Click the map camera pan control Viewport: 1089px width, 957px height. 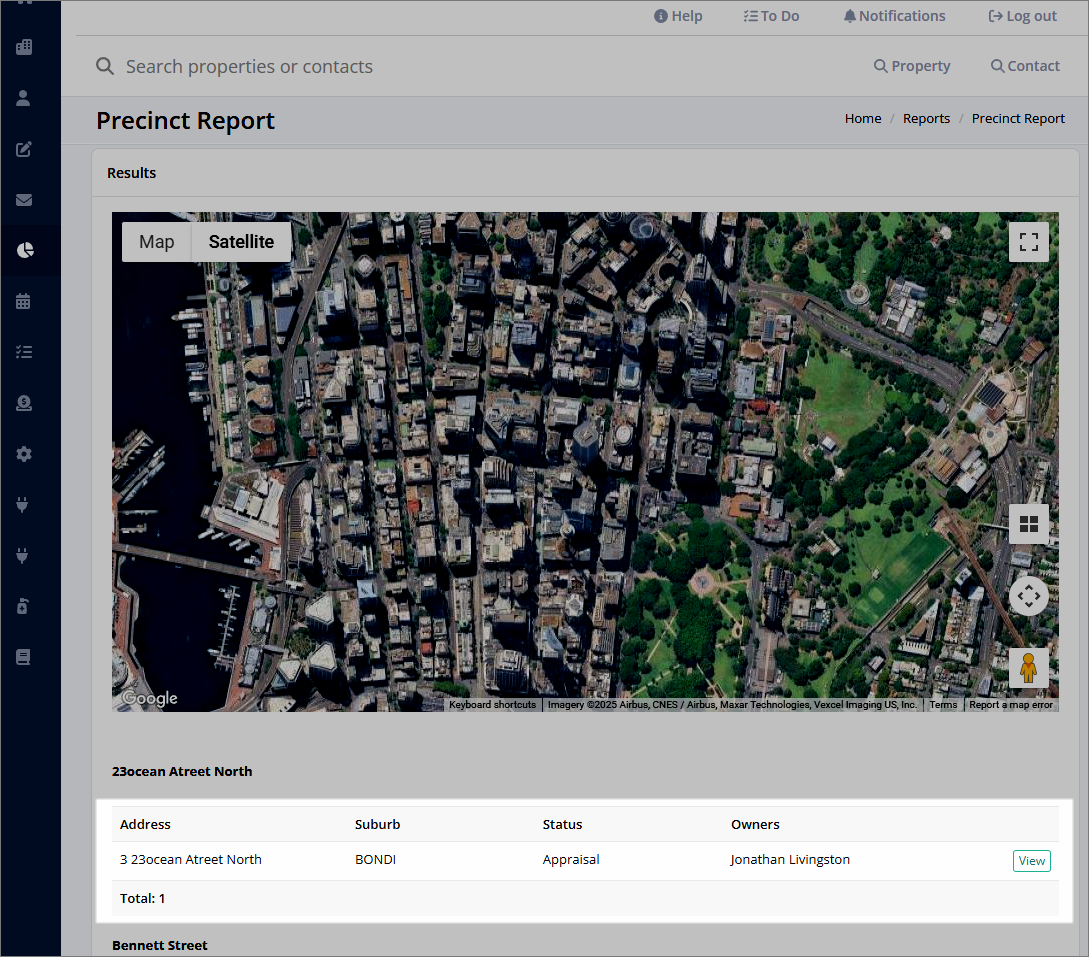tap(1029, 596)
